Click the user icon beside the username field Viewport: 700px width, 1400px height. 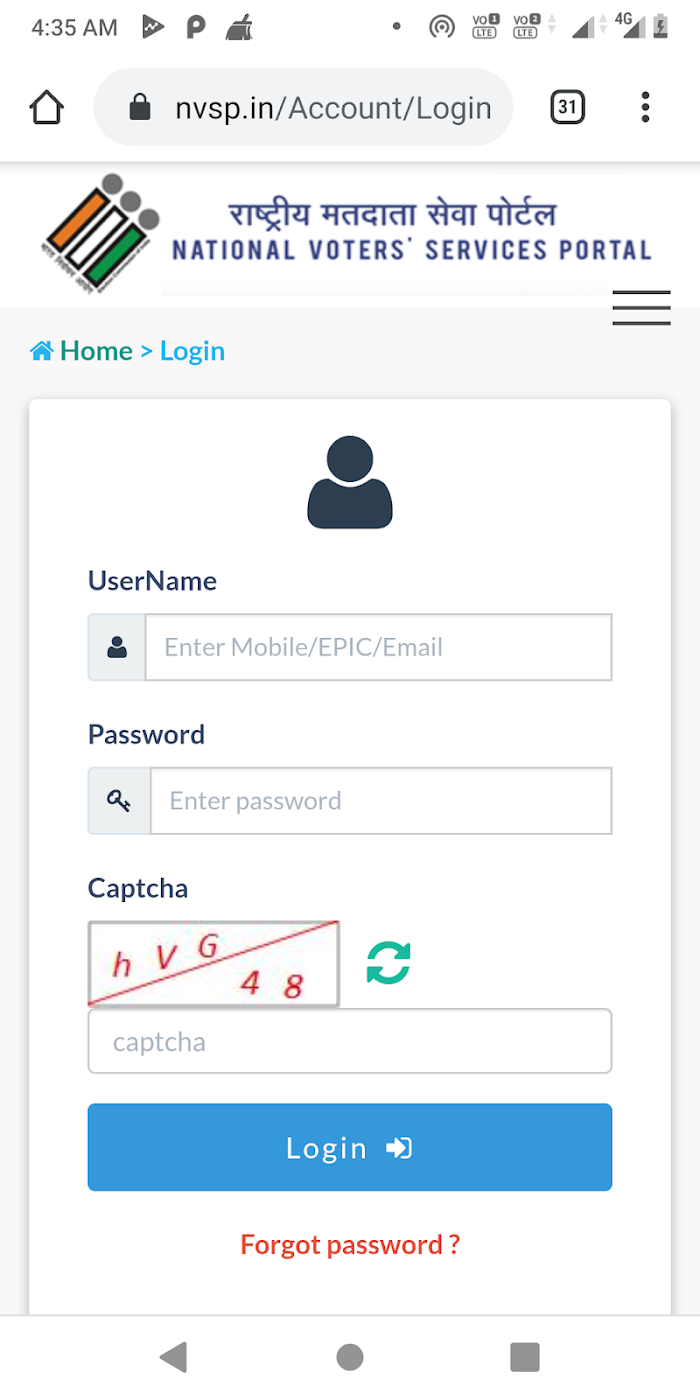tap(117, 647)
